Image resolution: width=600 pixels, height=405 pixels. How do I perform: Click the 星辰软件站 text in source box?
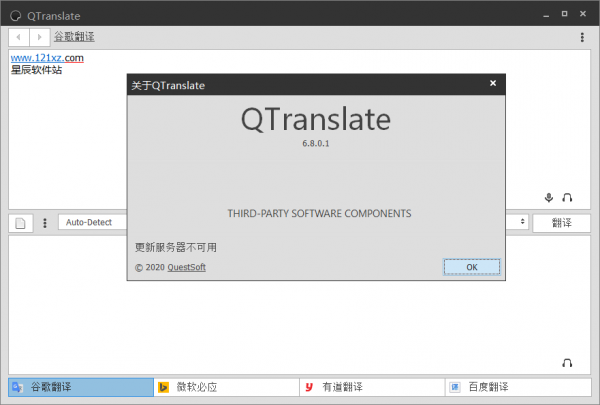click(x=36, y=70)
